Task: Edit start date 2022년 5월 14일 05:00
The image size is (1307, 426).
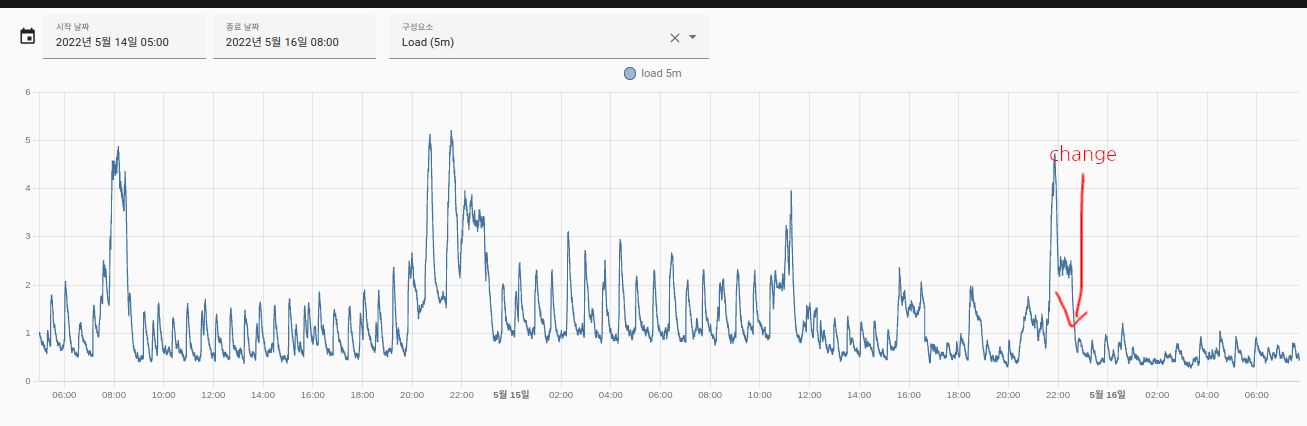Action: pyautogui.click(x=112, y=43)
